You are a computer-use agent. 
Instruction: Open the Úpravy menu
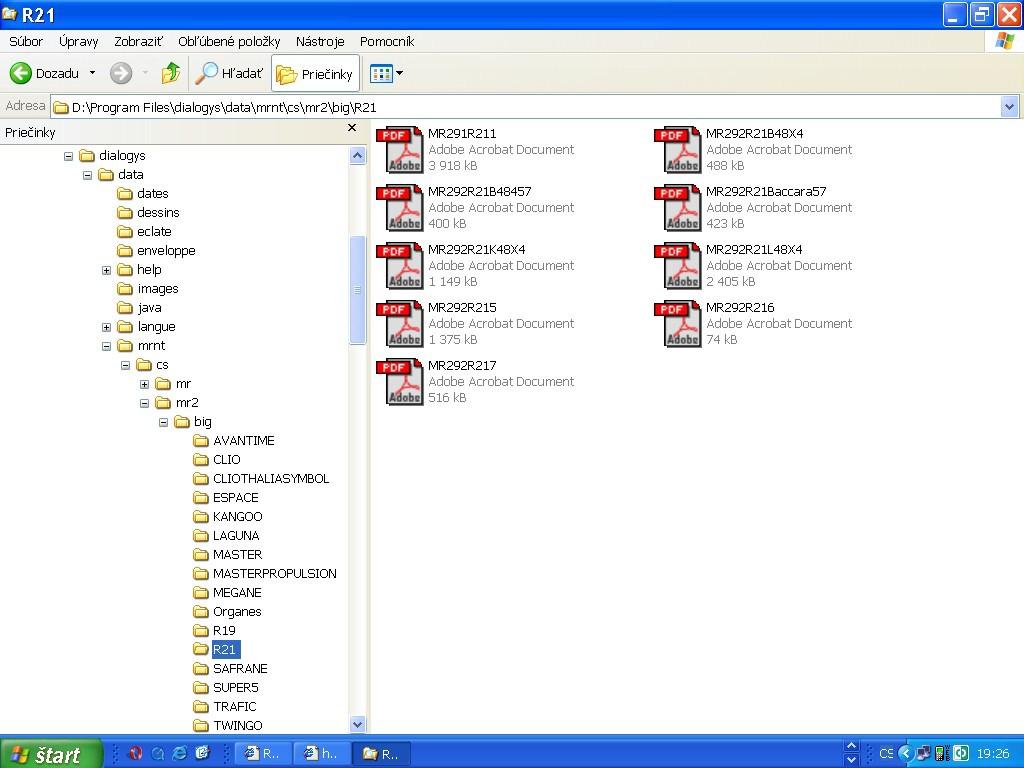(x=78, y=41)
